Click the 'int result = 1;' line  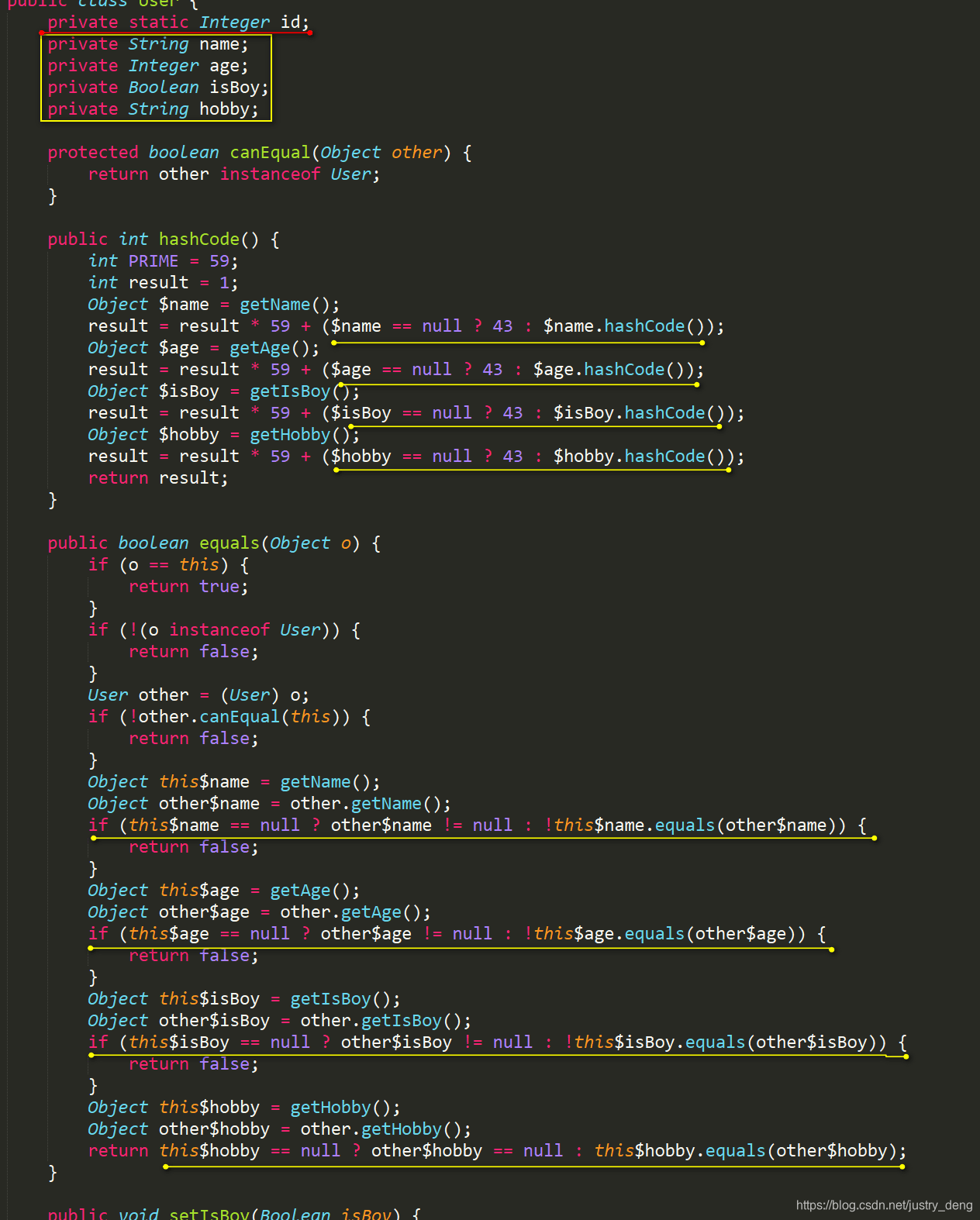(x=163, y=283)
